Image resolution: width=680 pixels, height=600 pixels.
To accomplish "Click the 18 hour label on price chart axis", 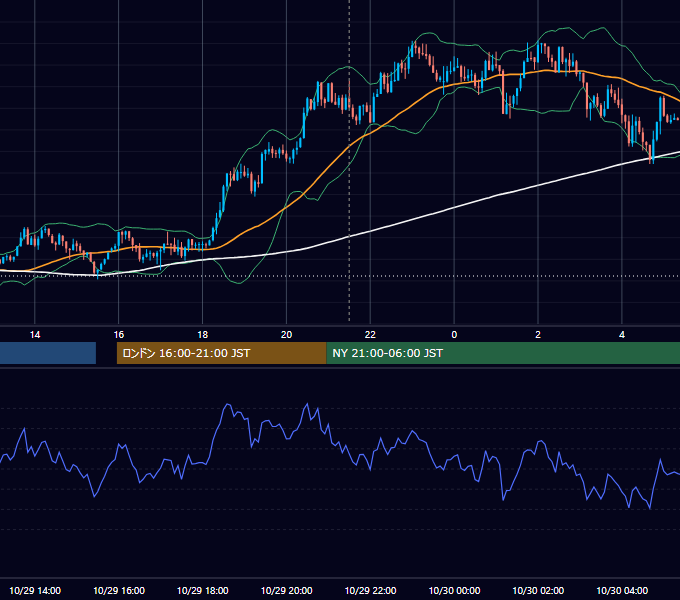I will click(203, 335).
